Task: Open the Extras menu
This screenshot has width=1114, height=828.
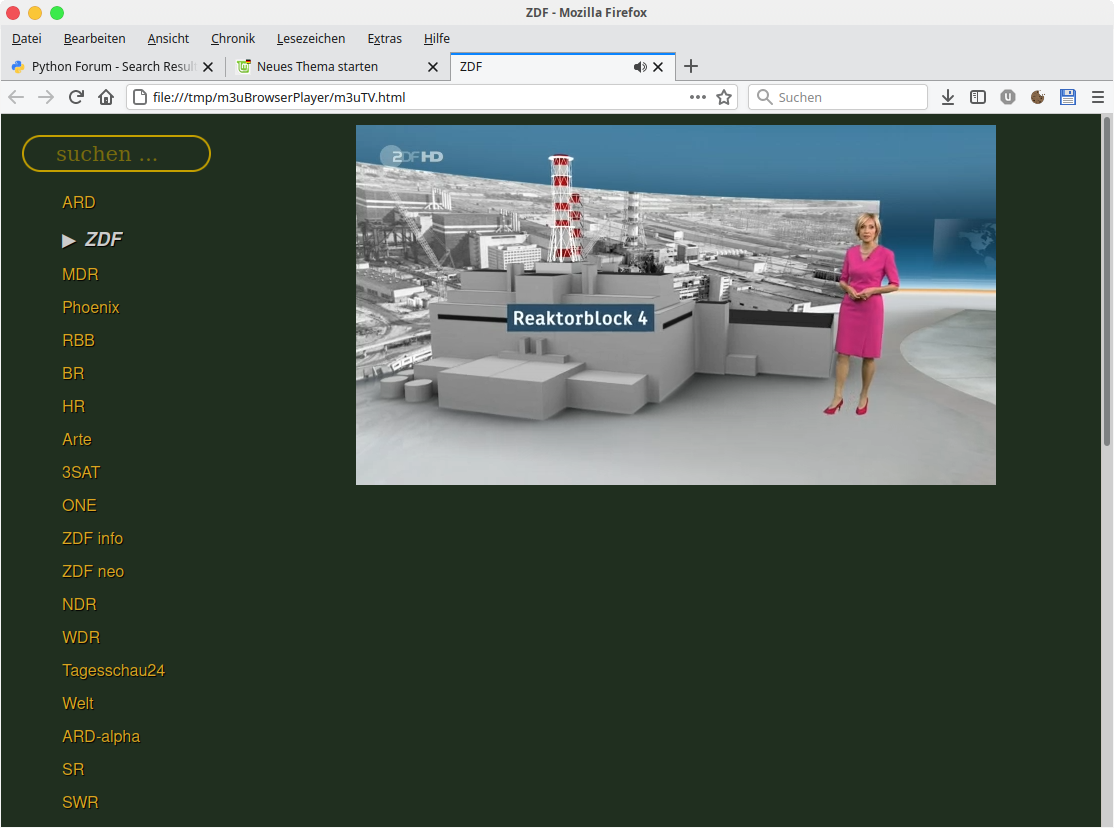Action: pos(384,38)
